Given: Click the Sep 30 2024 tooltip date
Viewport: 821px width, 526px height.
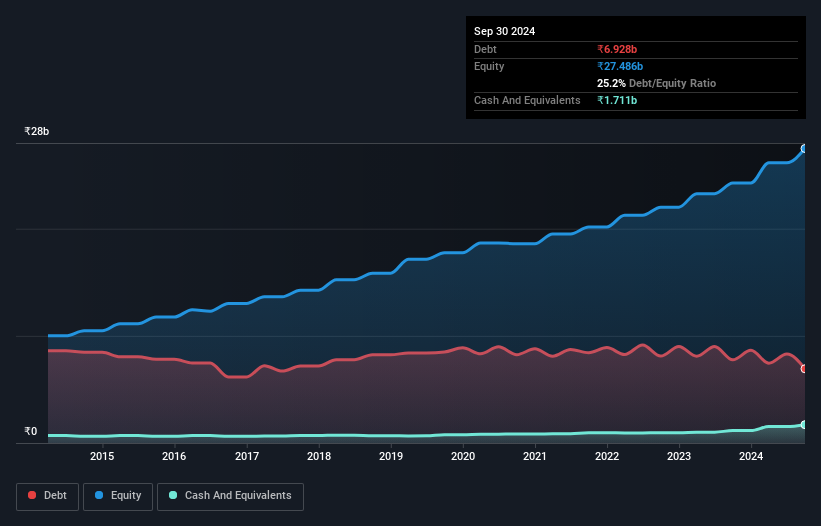Looking at the screenshot, I should pos(504,31).
